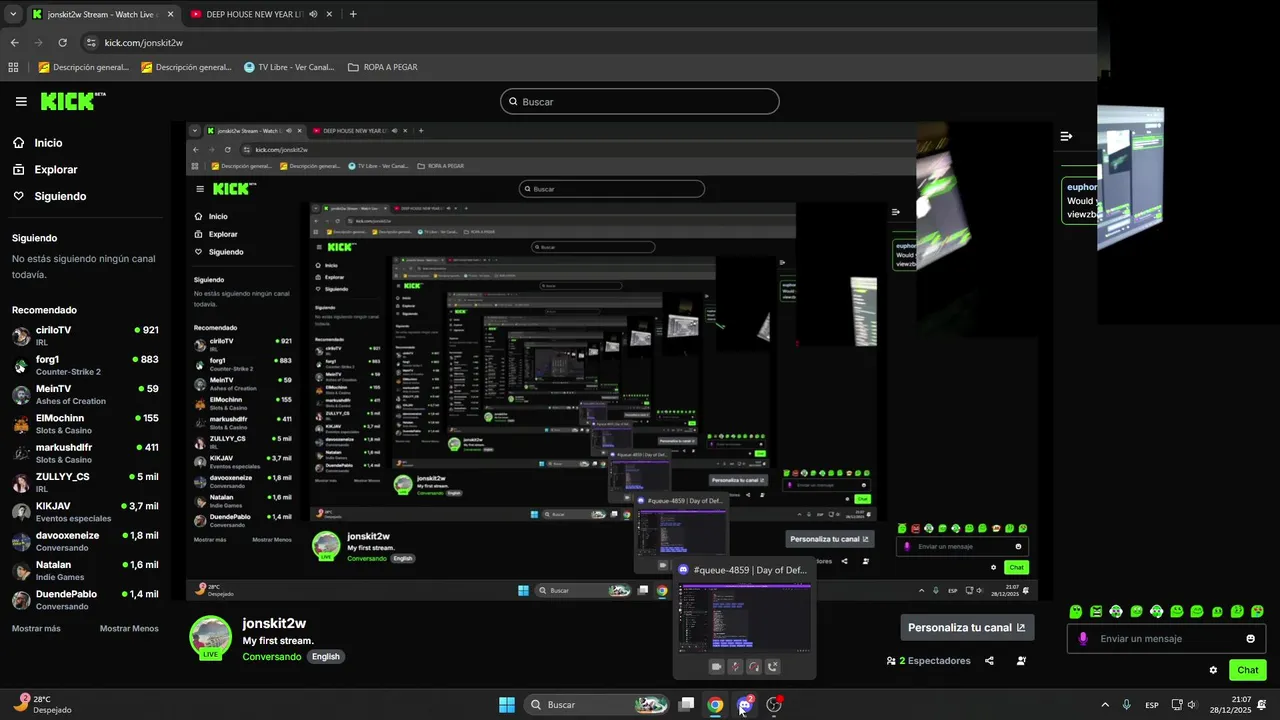
Task: Switch to DEEP HOUSE NEW YEAR tab
Action: point(255,14)
